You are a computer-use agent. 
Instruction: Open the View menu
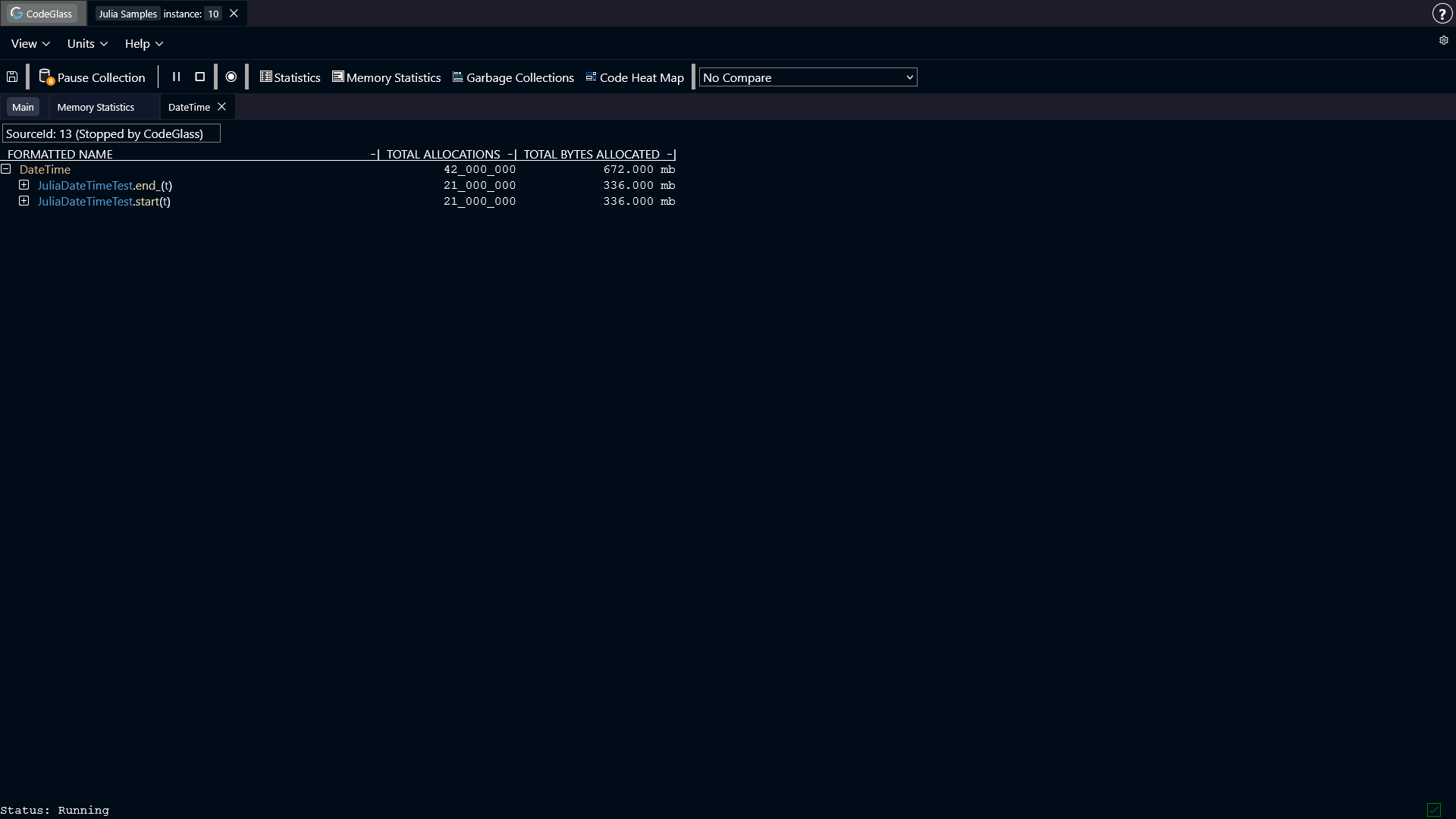(x=30, y=44)
